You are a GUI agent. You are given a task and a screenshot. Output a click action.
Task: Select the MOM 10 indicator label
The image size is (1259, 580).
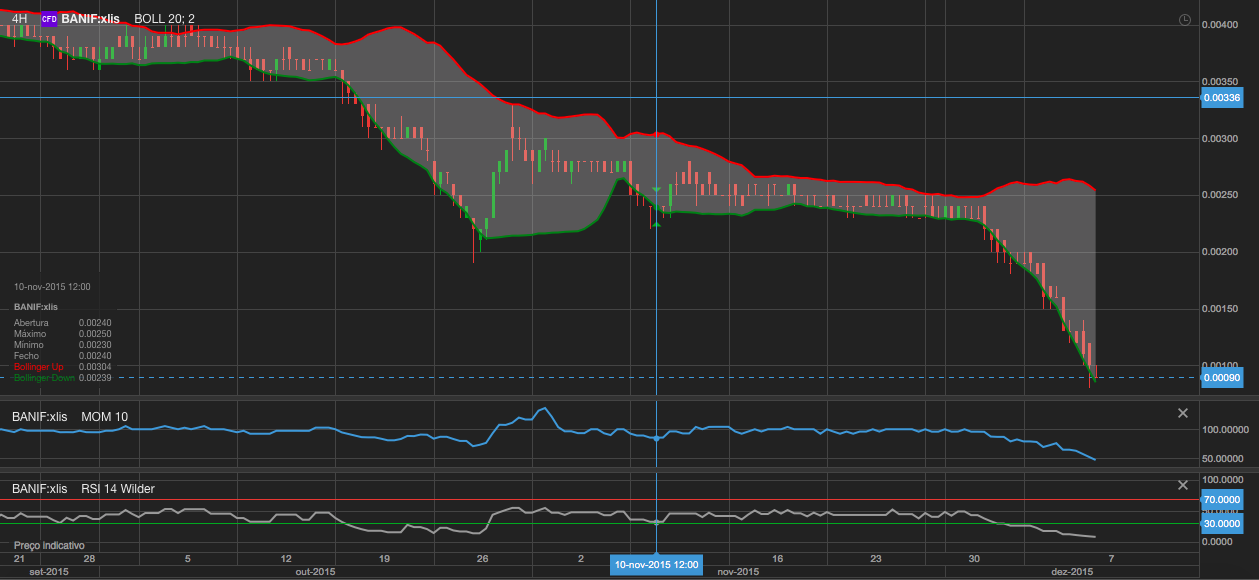pos(105,417)
